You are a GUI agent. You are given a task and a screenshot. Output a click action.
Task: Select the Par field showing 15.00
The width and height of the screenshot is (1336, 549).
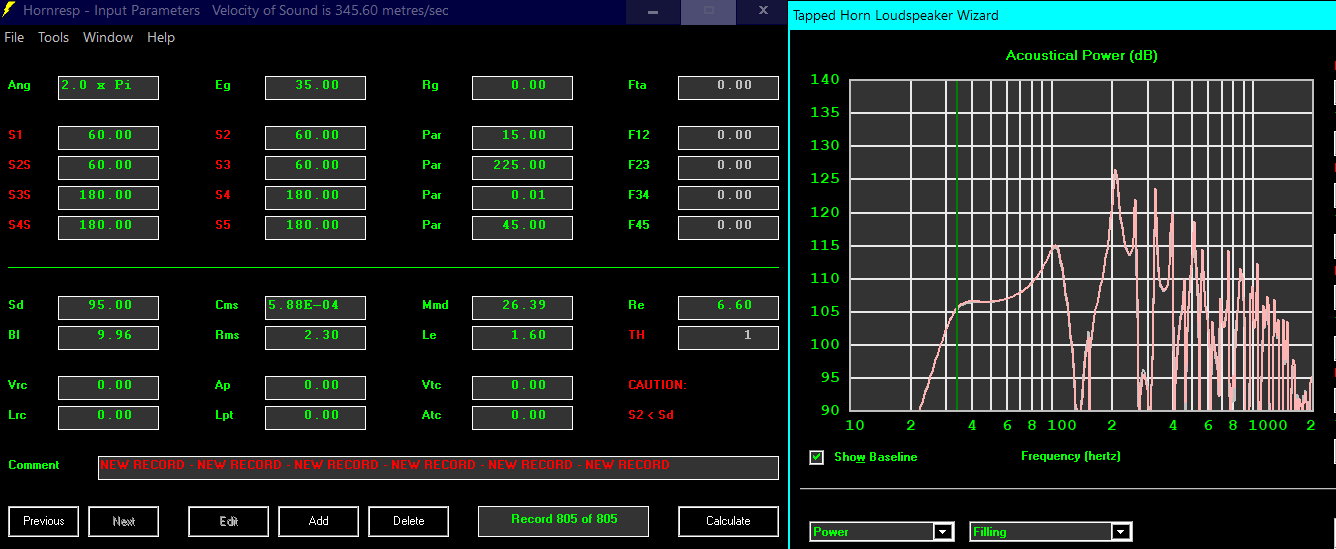pyautogui.click(x=522, y=137)
